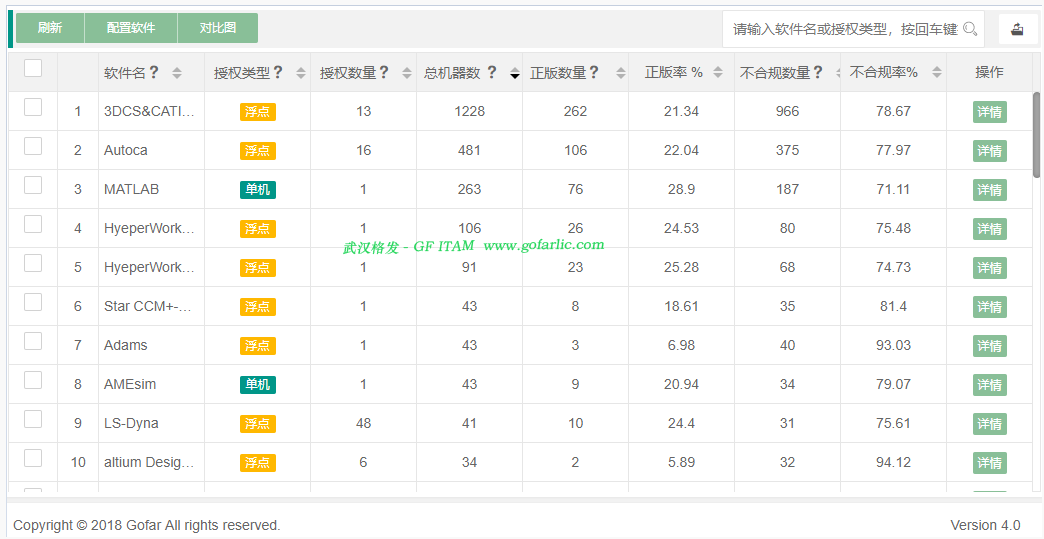The image size is (1044, 539).
Task: Sort by 不合规率% using sort arrows
Action: 936,73
